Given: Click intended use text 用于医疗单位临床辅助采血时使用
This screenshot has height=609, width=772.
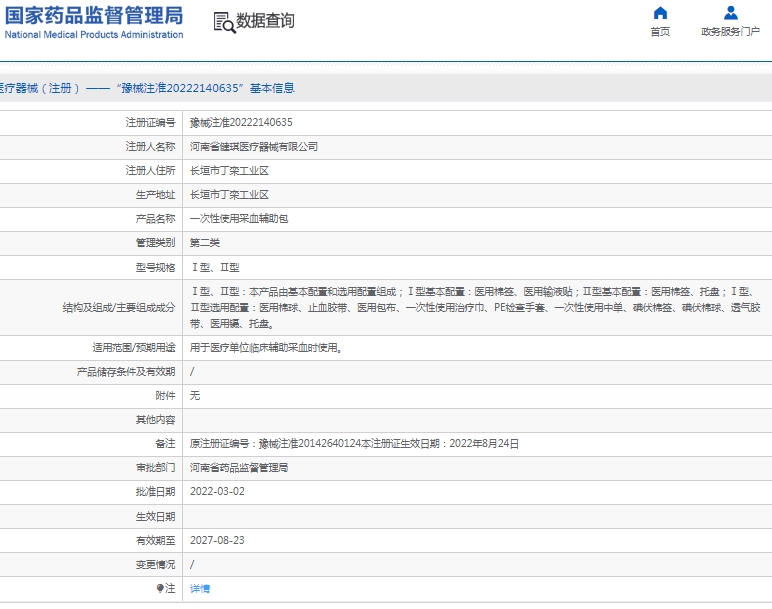Looking at the screenshot, I should point(266,348).
